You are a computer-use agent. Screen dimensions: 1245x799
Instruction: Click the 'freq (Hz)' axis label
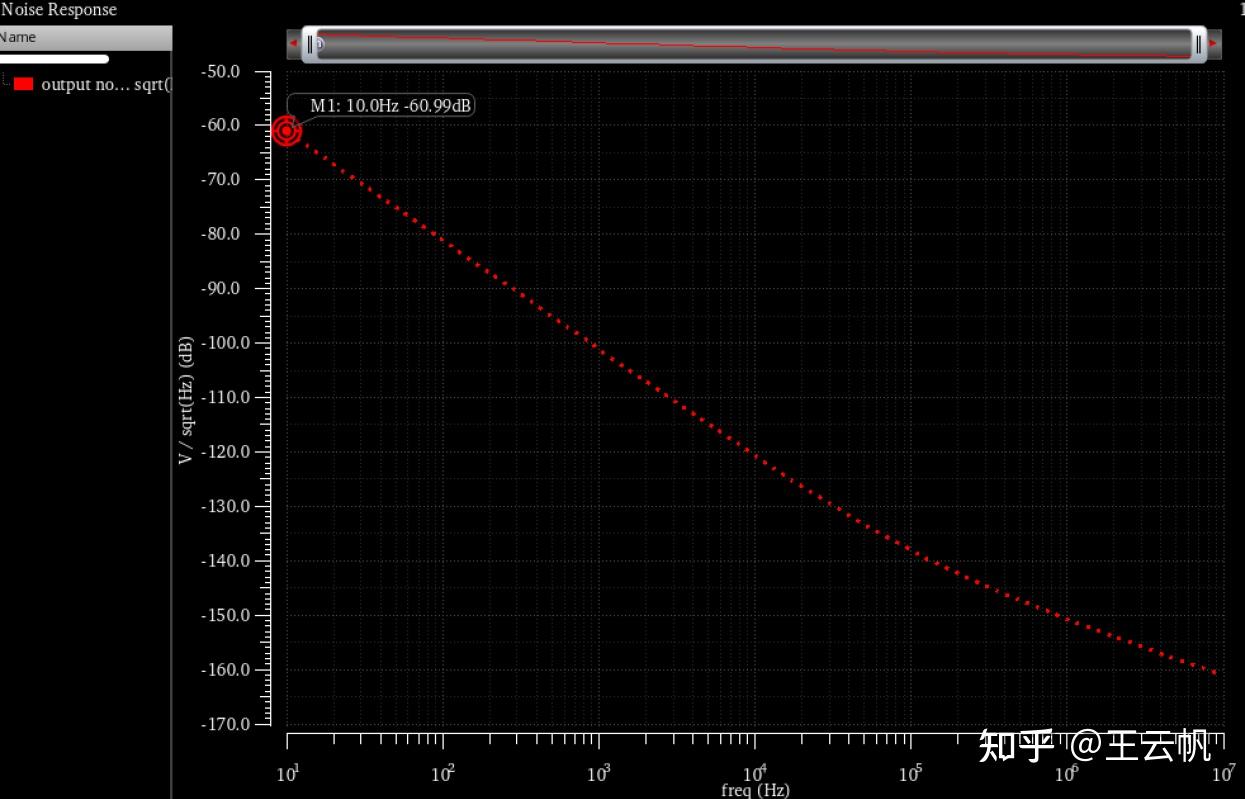point(755,789)
